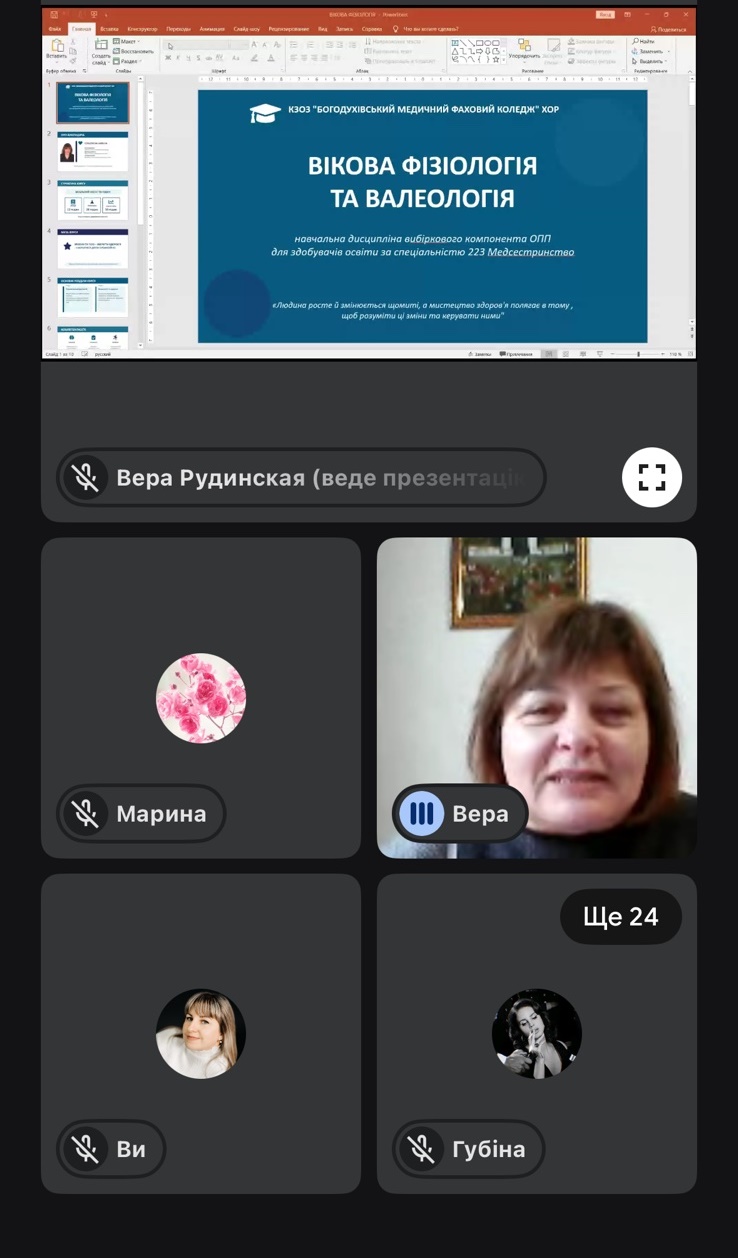Select slide 1 thumbnail in the slide panel

coord(92,102)
